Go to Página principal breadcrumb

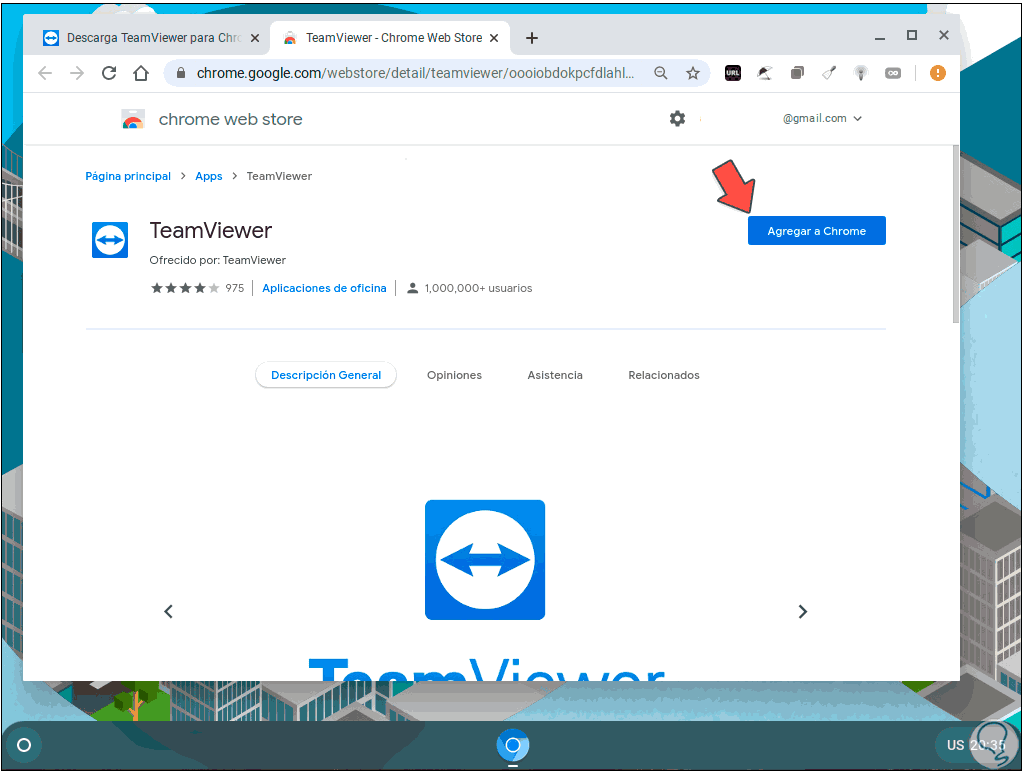coord(128,176)
